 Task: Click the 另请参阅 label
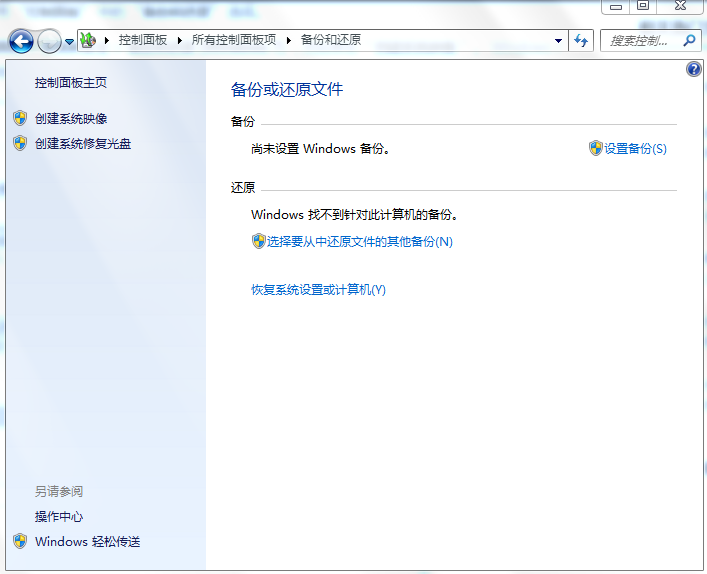pyautogui.click(x=59, y=491)
